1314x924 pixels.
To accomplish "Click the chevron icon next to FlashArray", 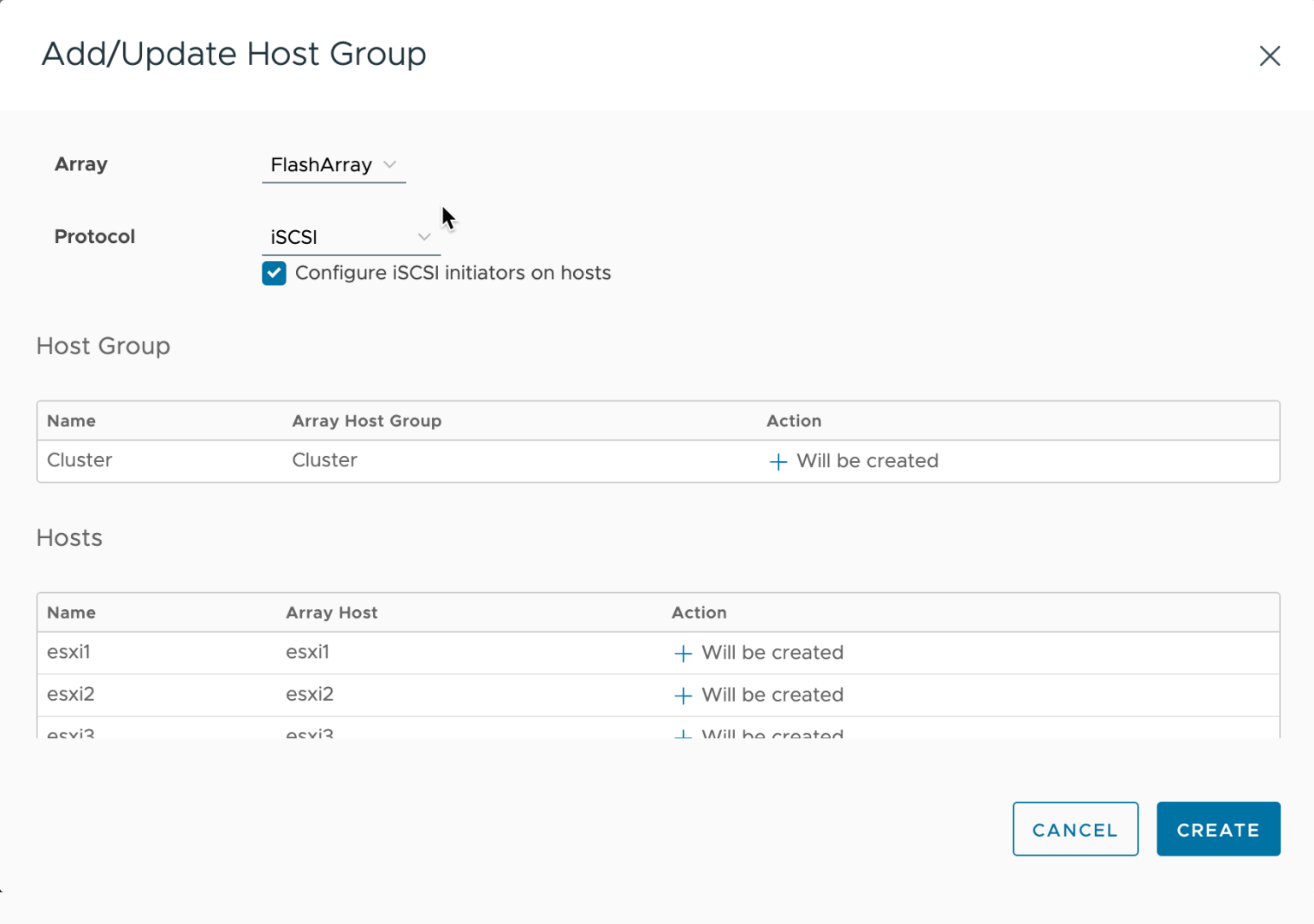I will [x=391, y=164].
